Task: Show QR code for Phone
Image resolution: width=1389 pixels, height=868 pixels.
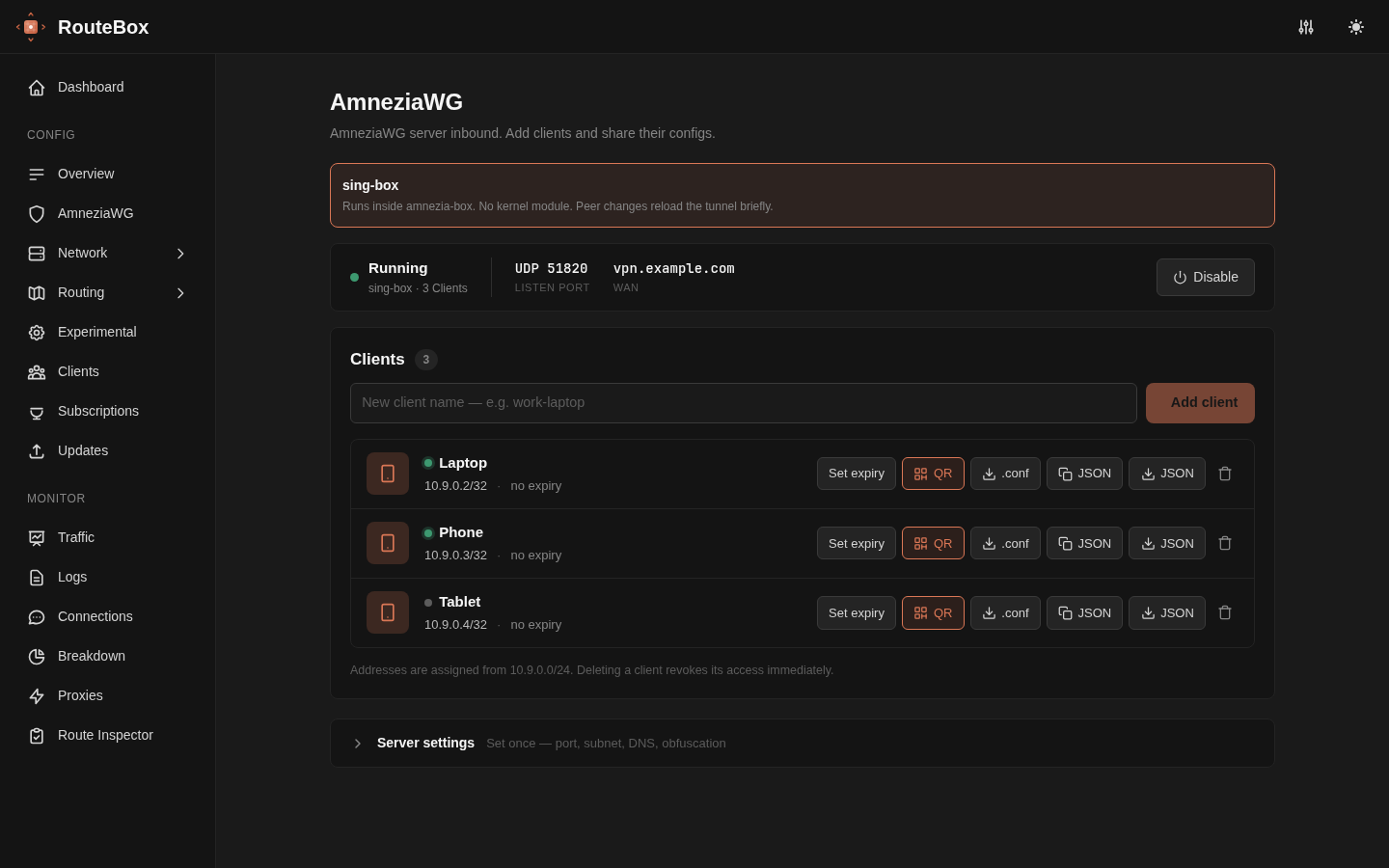Action: [933, 543]
